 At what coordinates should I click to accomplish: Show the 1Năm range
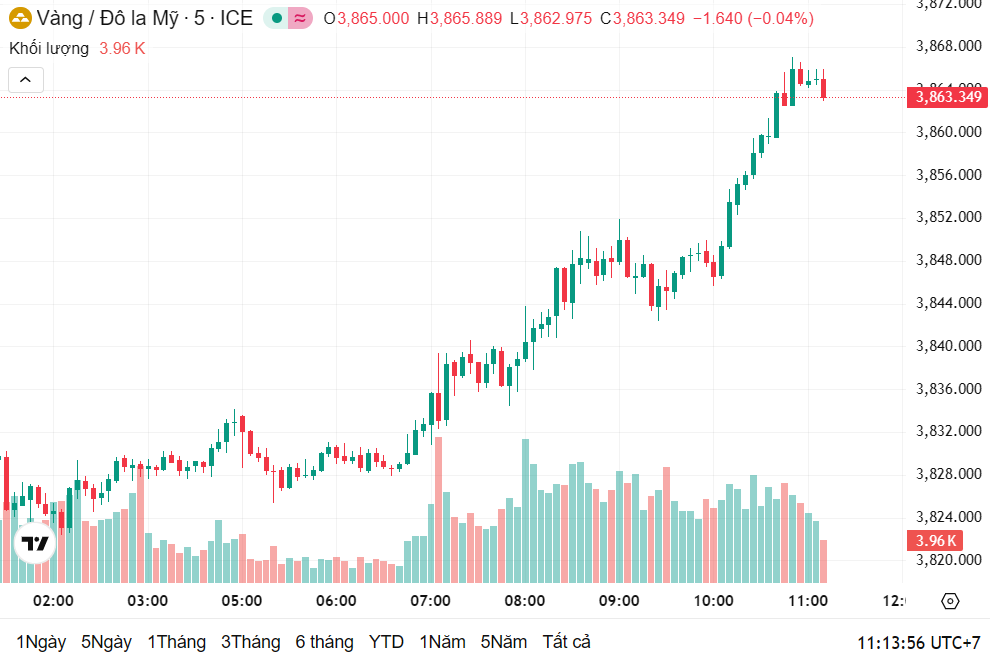[442, 642]
